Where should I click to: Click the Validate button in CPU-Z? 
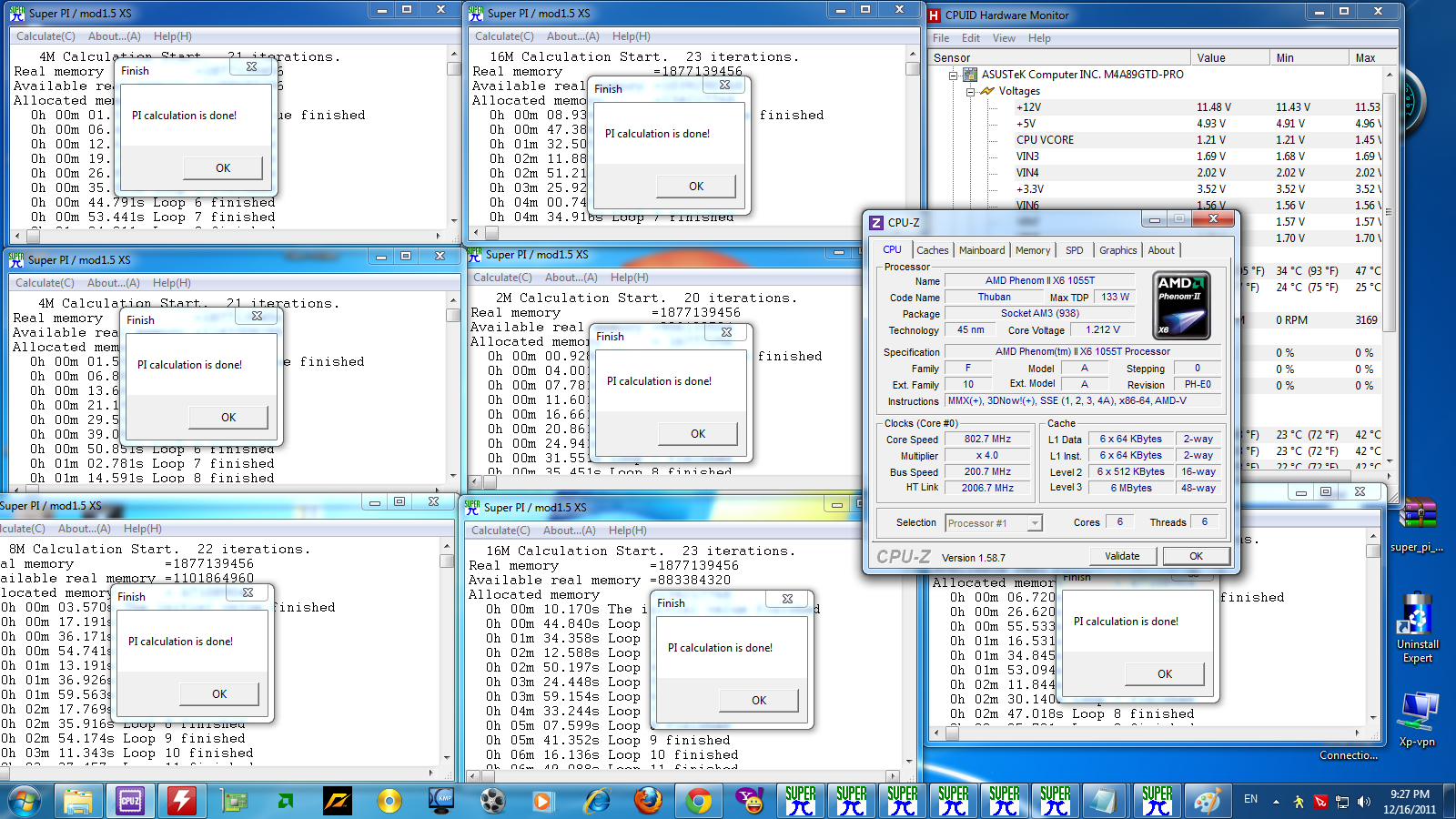[x=1122, y=556]
